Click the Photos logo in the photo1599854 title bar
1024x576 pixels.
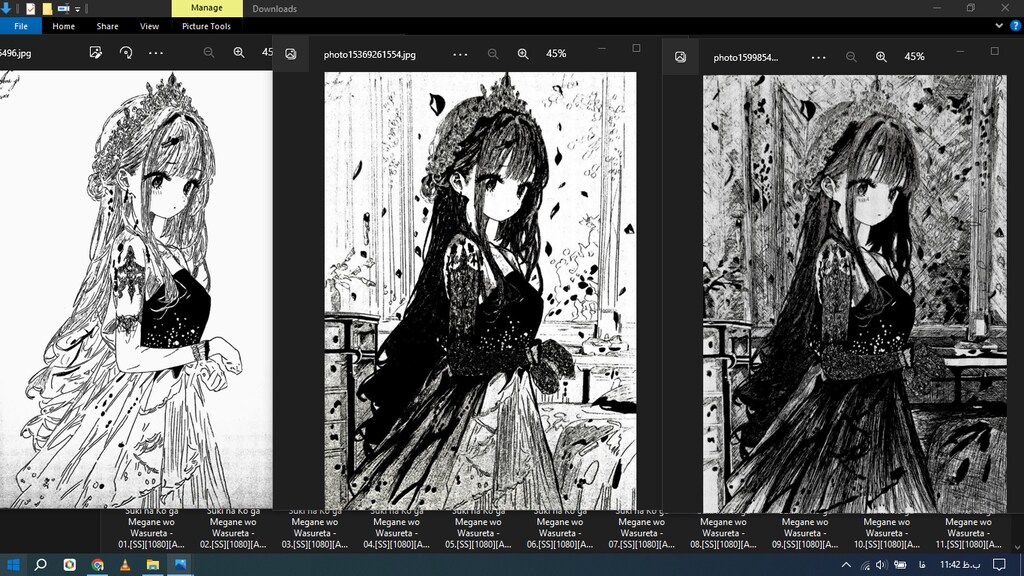[681, 55]
